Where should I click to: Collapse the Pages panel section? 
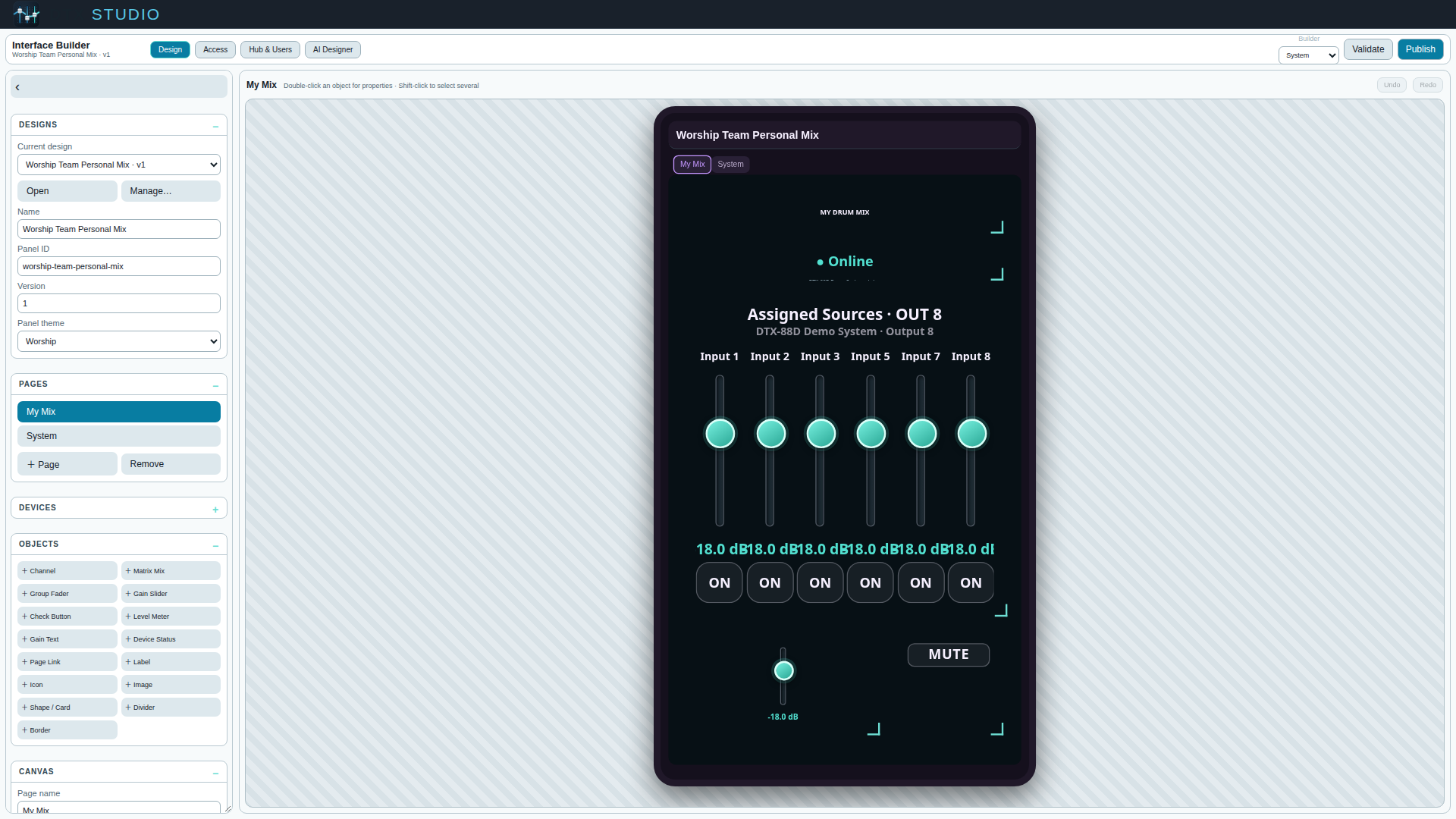215,384
